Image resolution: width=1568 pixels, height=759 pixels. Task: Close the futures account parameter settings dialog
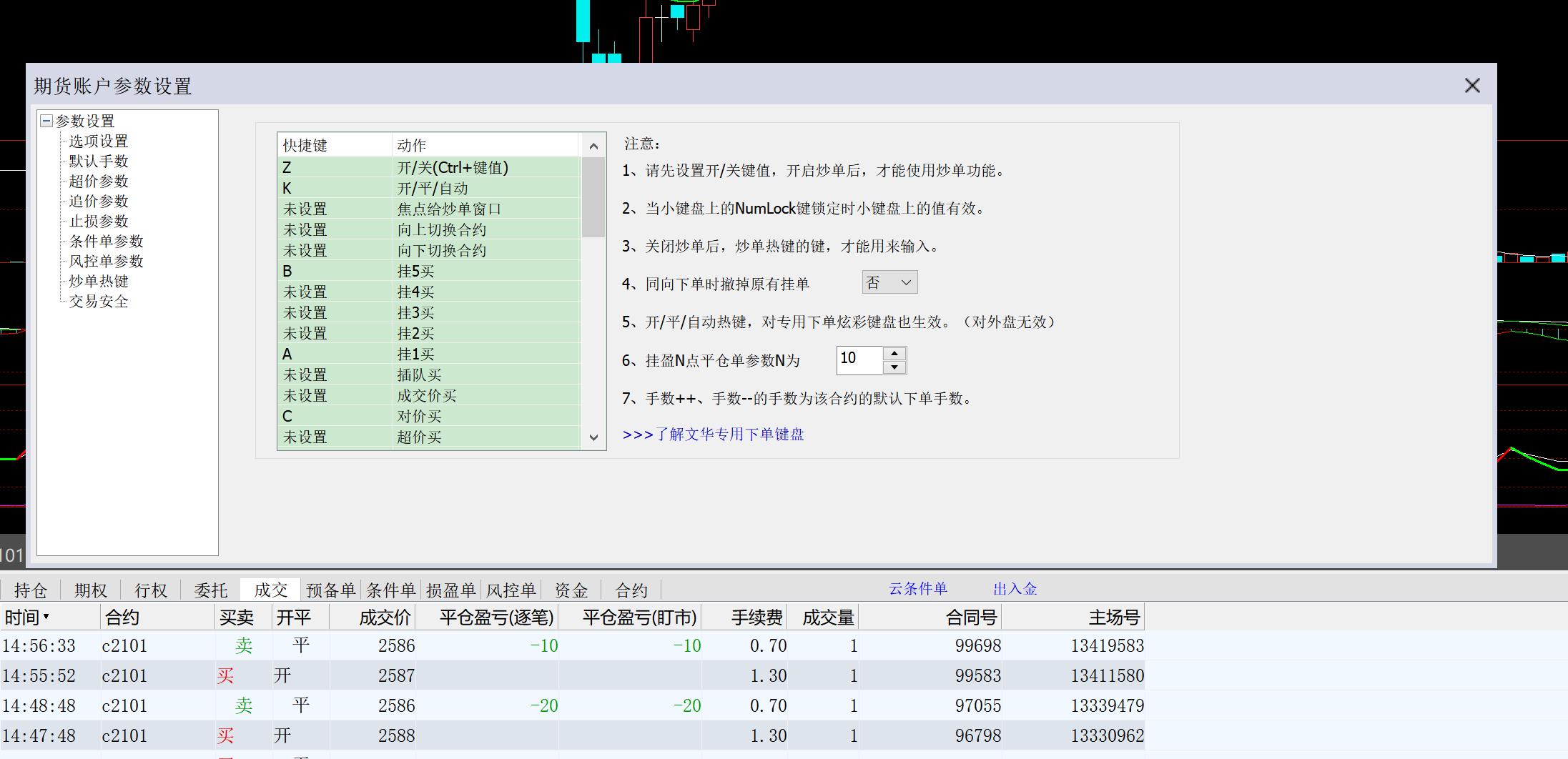1471,86
